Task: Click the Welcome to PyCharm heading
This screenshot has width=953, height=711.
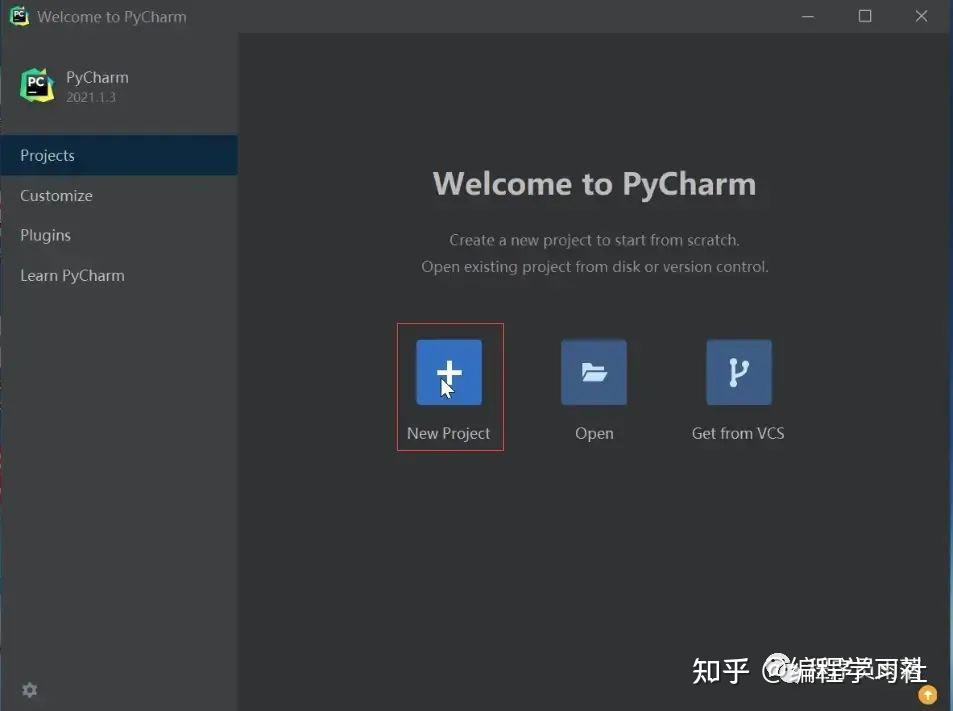Action: 594,183
